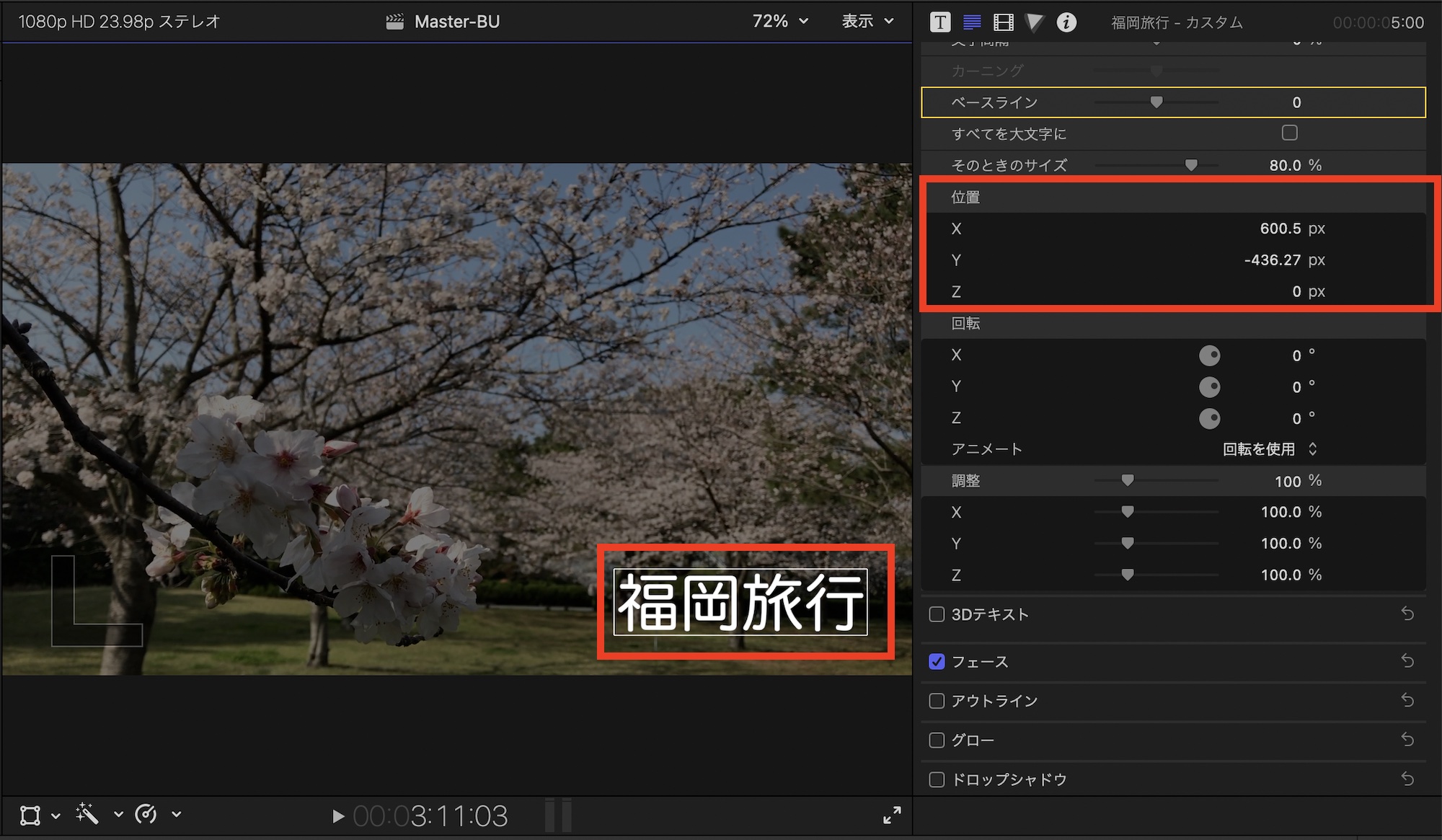Click the 位置 X value field 600.5
1442x840 pixels.
tap(1280, 229)
